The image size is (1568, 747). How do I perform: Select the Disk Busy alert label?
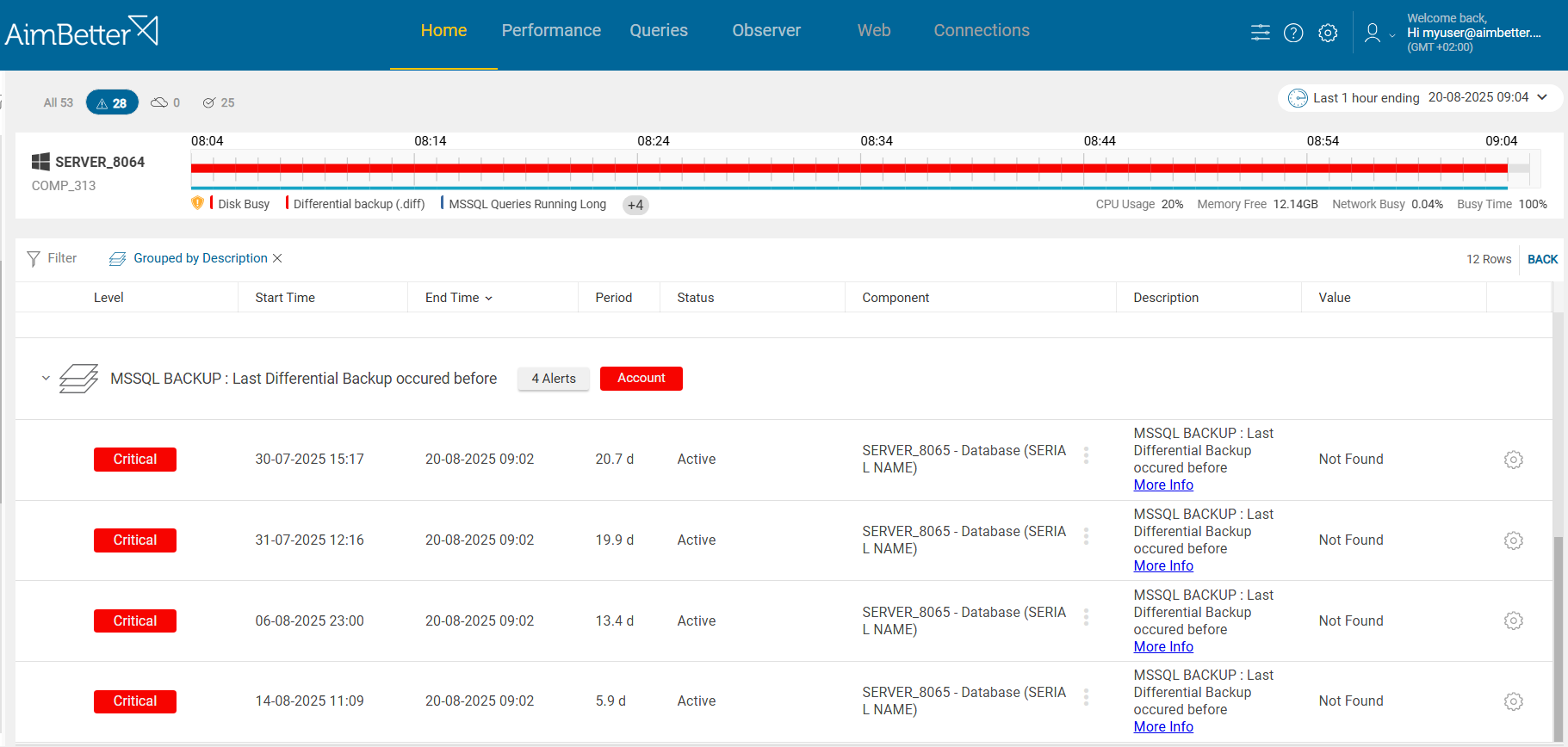pyautogui.click(x=244, y=204)
